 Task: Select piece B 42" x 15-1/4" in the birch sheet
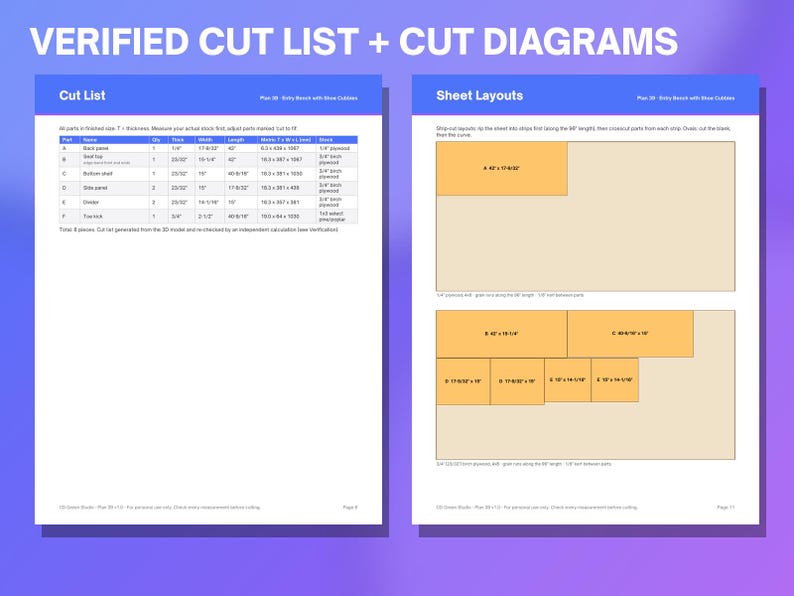point(501,334)
